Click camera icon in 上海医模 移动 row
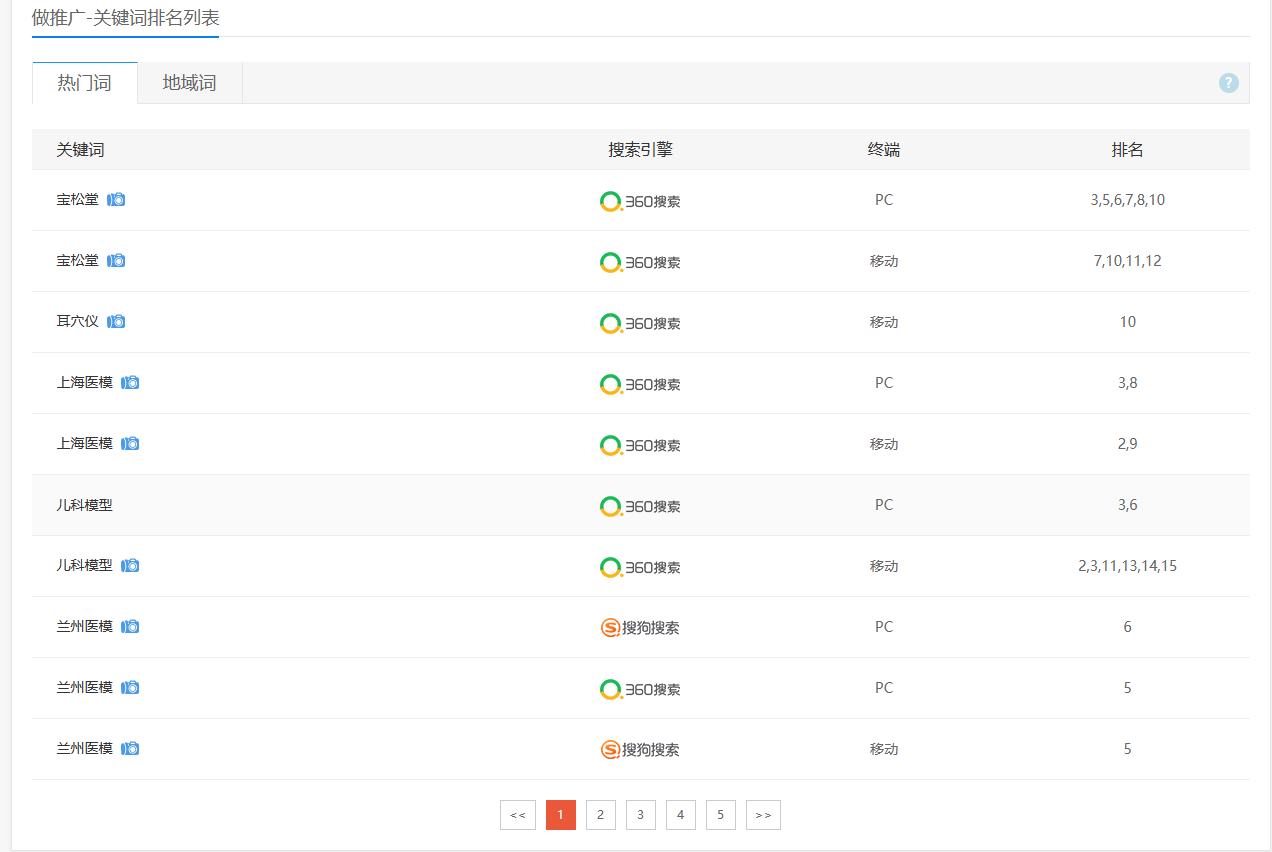 (x=130, y=444)
